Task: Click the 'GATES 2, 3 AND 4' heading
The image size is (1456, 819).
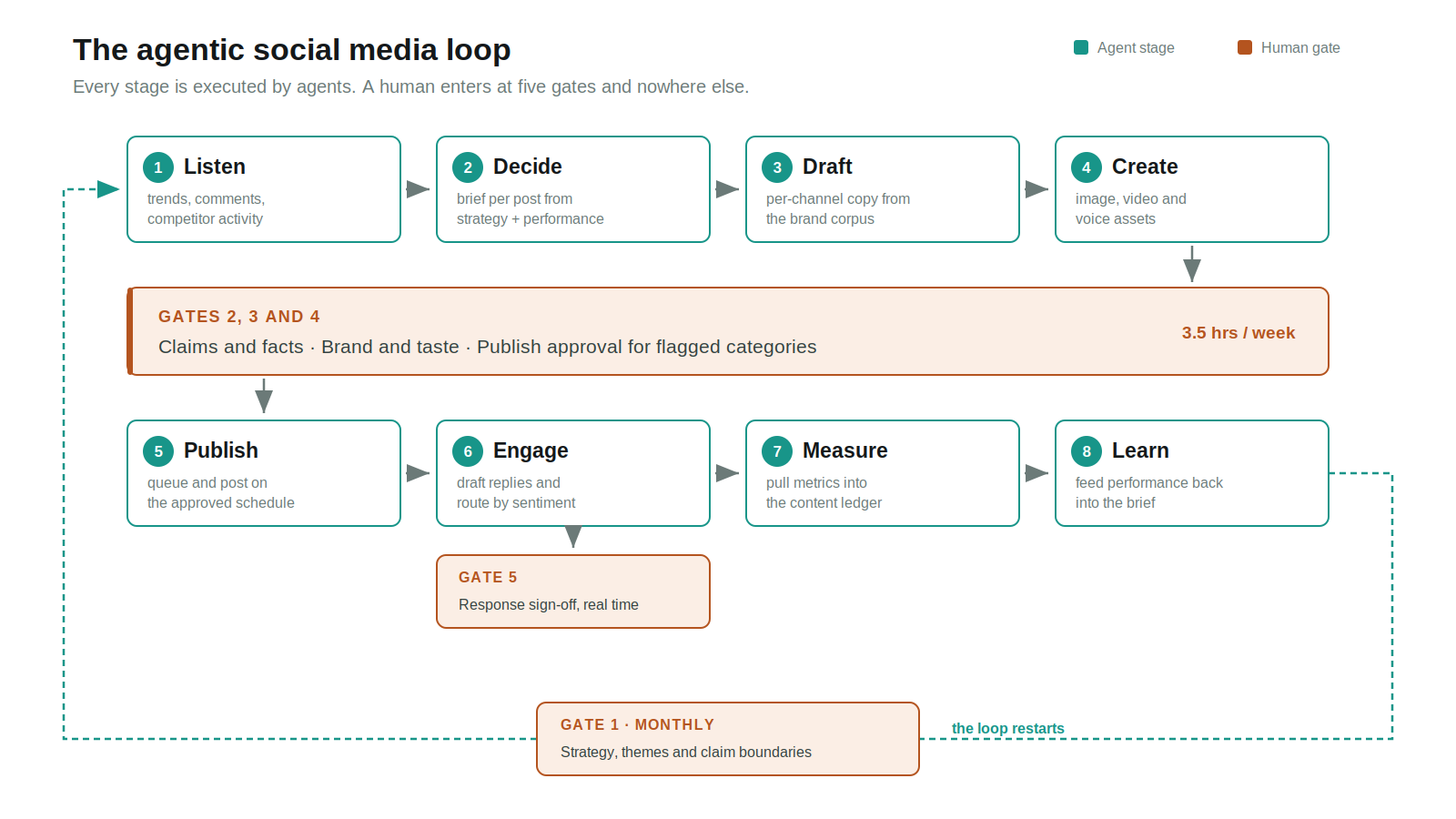Action: coord(239,317)
